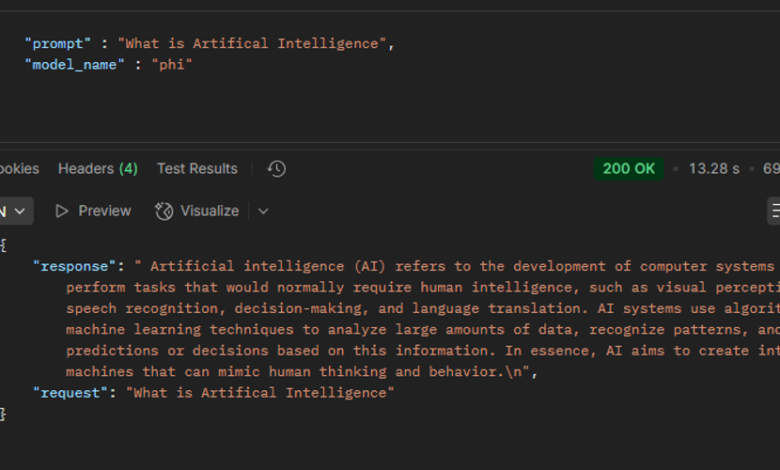Image resolution: width=780 pixels, height=470 pixels.
Task: Click the Visualize button
Action: [x=197, y=211]
